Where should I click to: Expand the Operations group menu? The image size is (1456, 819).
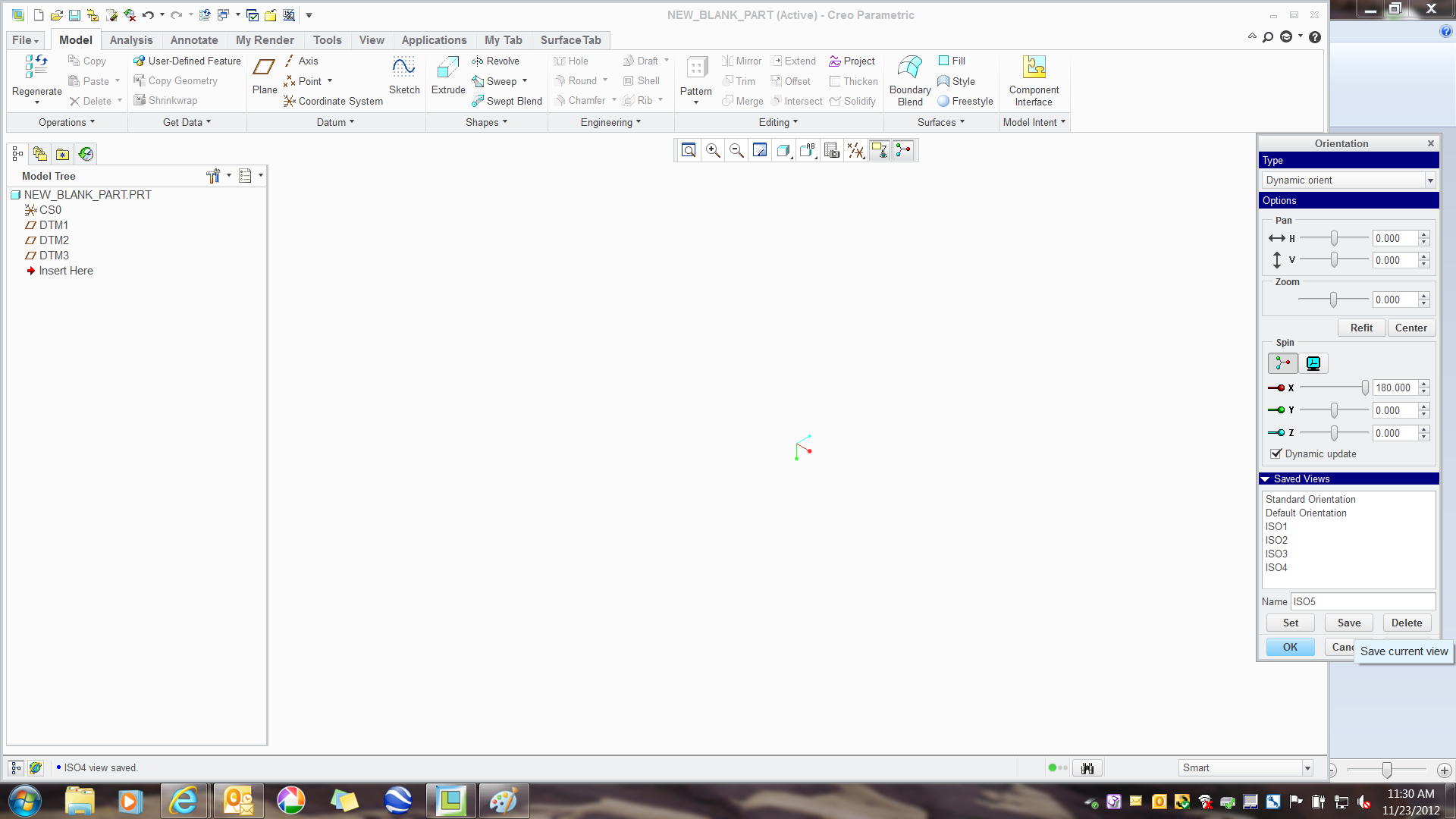67,122
